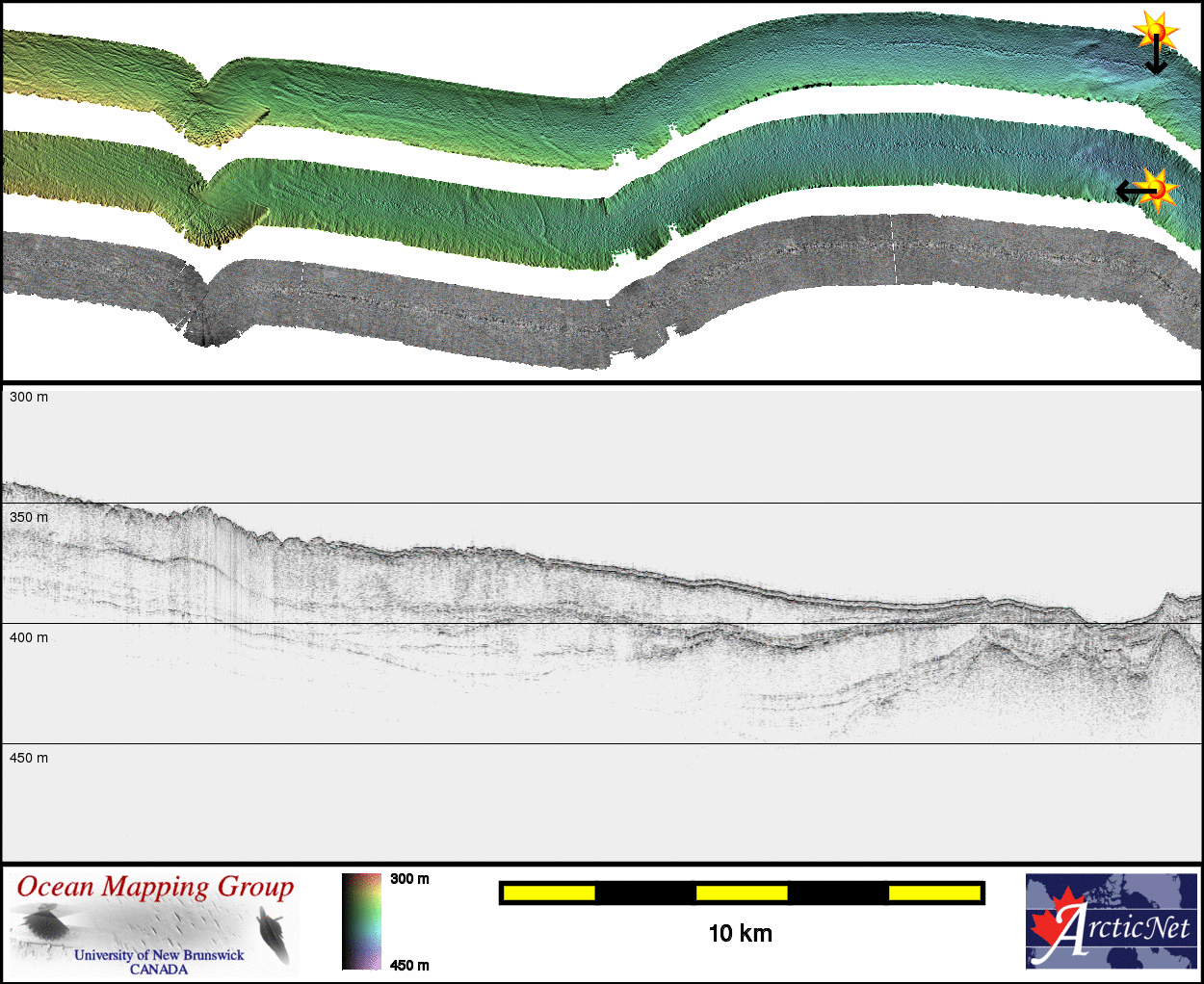
Task: Click the leftmost yellow scale bar segment
Action: click(x=549, y=893)
